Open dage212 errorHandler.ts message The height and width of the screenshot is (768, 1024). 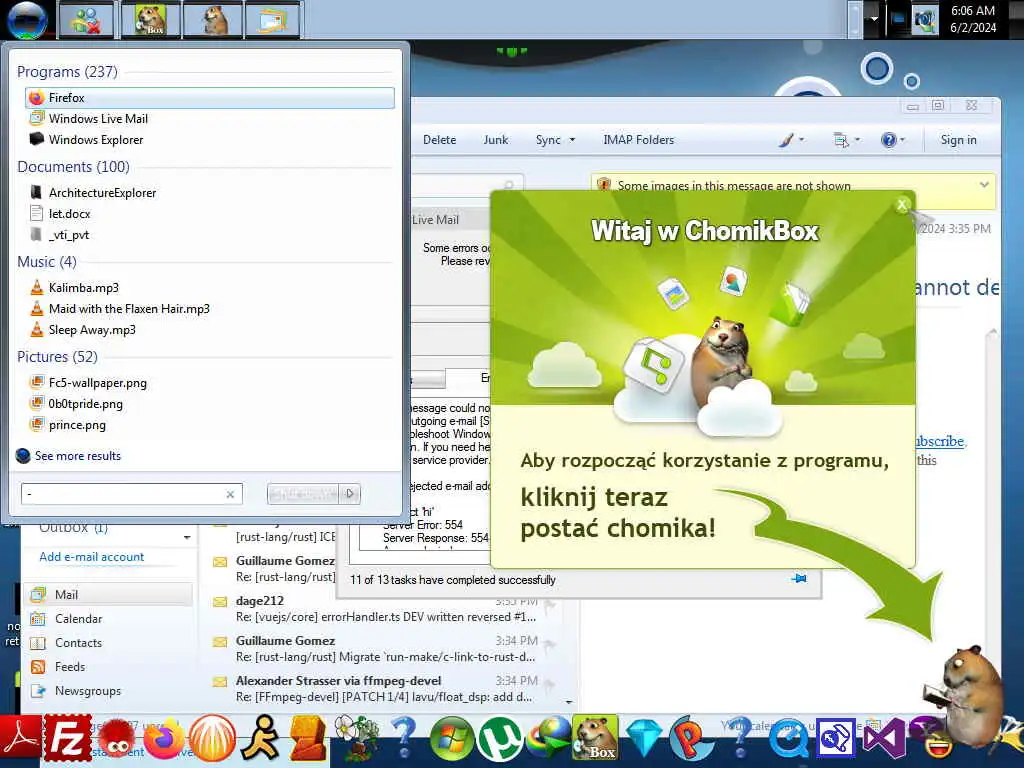pyautogui.click(x=385, y=609)
